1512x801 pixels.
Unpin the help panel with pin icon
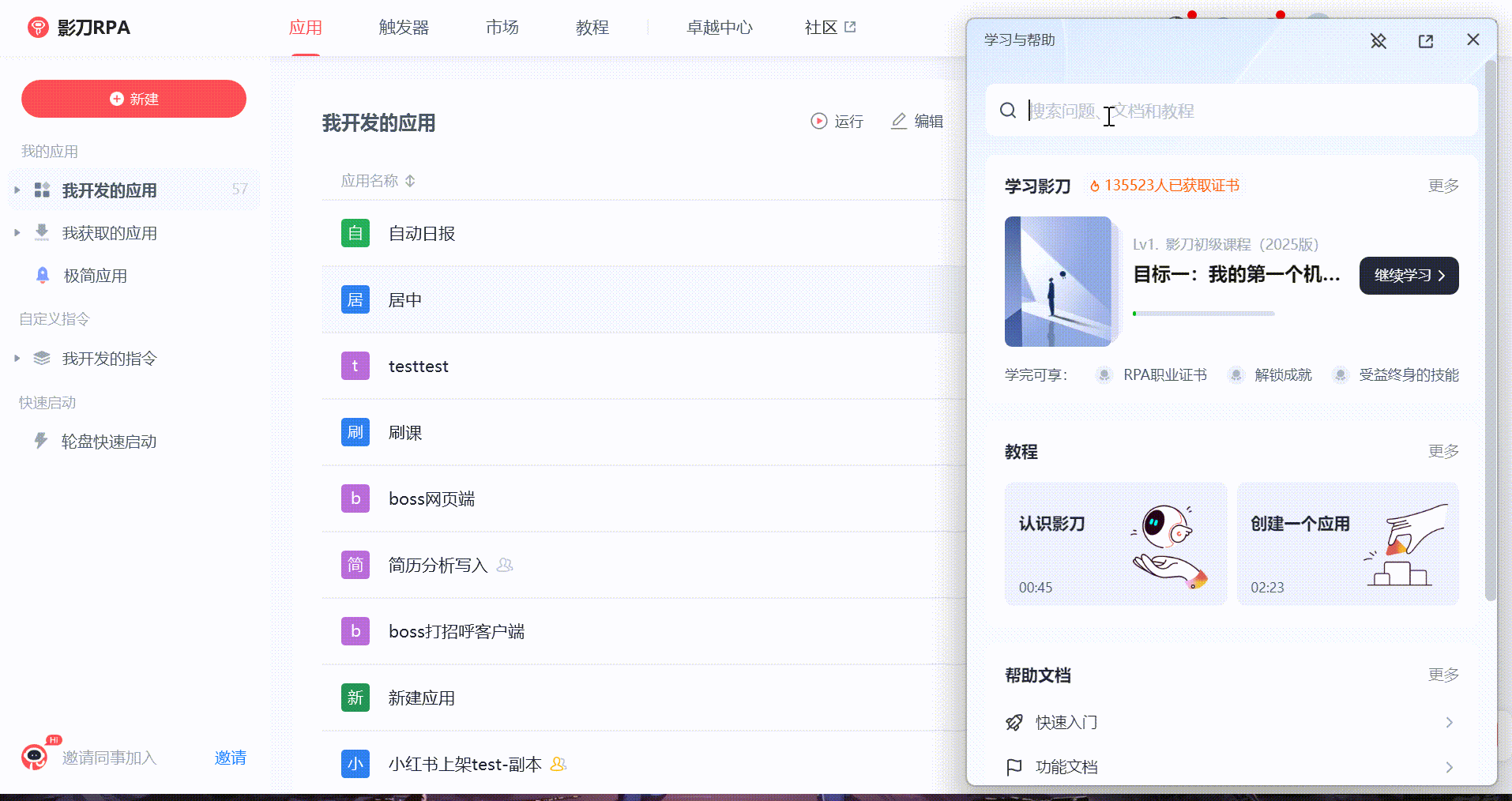(x=1378, y=41)
